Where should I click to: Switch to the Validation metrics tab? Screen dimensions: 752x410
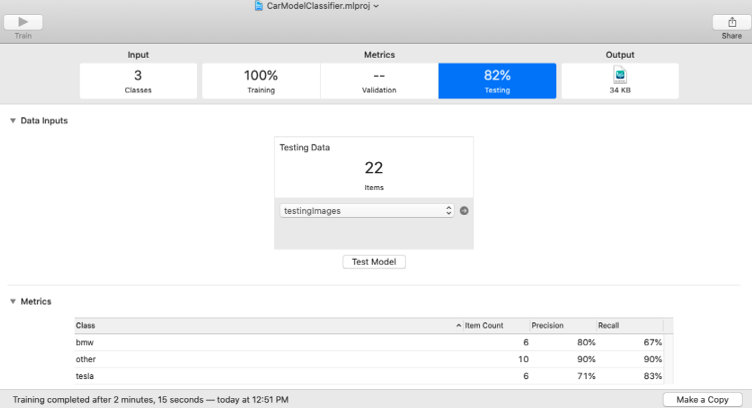pyautogui.click(x=379, y=81)
